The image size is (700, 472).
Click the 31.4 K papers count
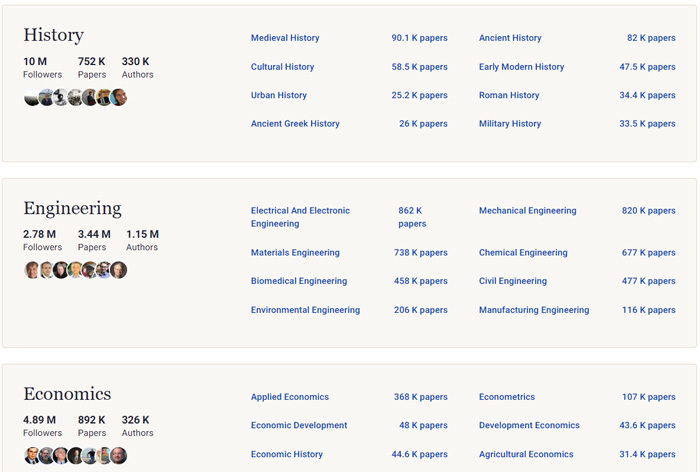point(647,454)
